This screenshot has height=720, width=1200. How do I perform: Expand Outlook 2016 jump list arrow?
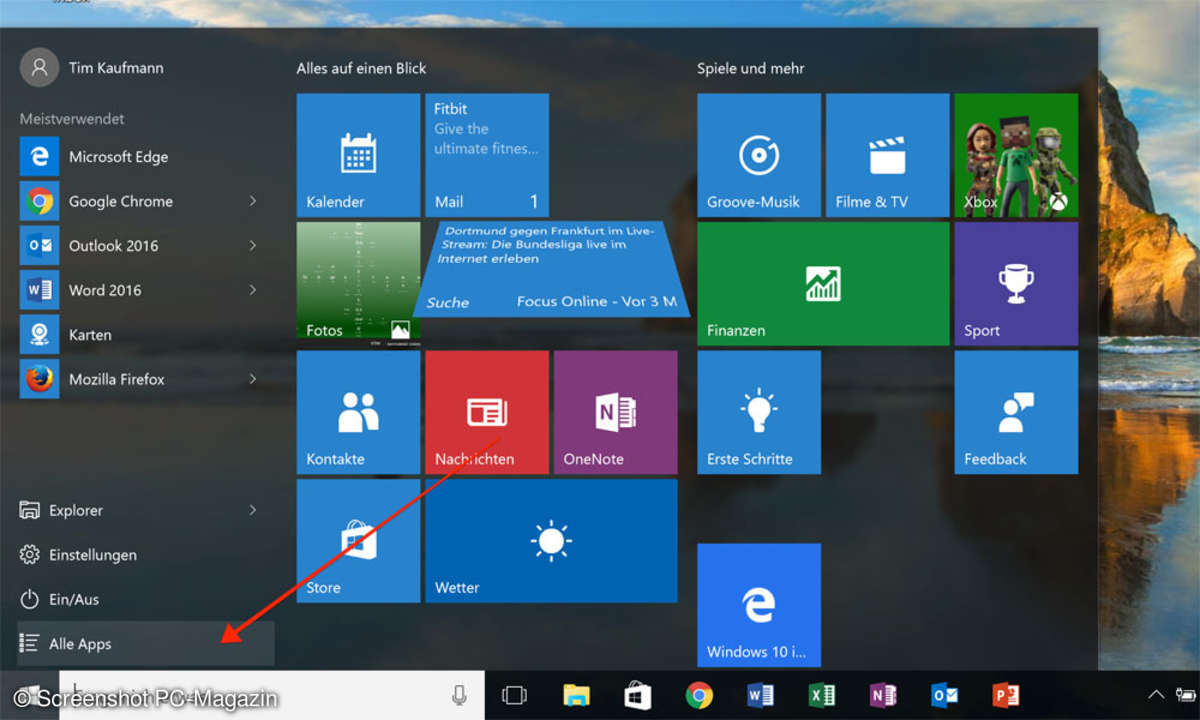pos(253,246)
